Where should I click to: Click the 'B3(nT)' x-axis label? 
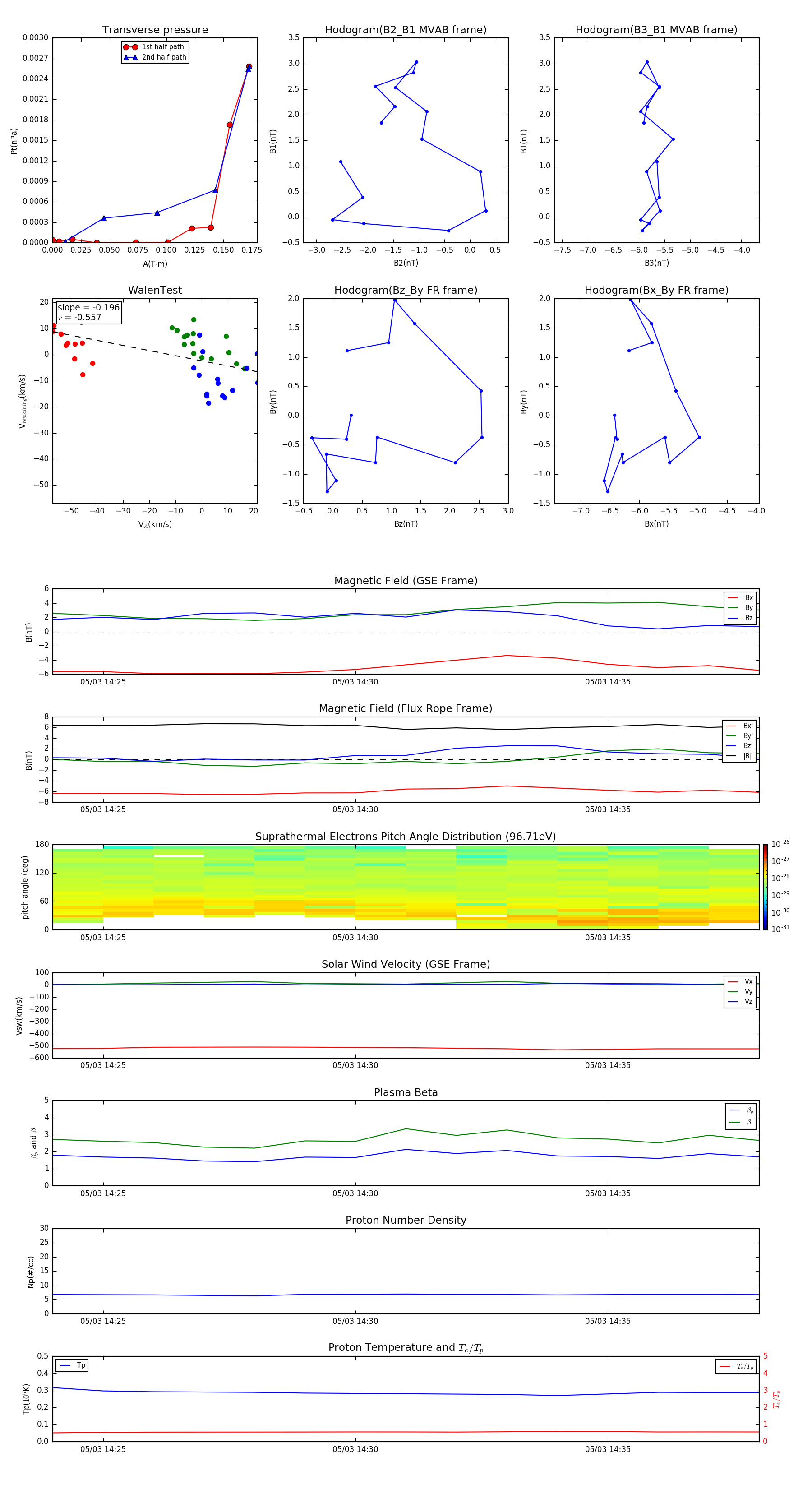tap(656, 263)
